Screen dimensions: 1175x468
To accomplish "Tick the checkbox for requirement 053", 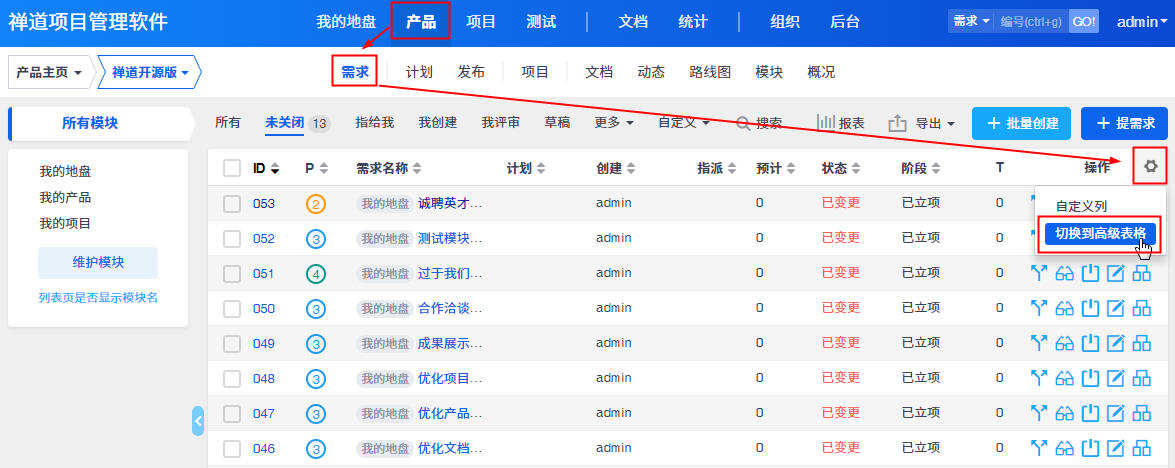I will click(232, 204).
